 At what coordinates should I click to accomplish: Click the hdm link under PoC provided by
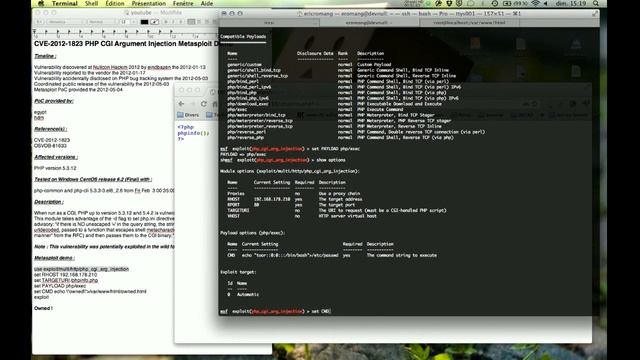coord(39,118)
